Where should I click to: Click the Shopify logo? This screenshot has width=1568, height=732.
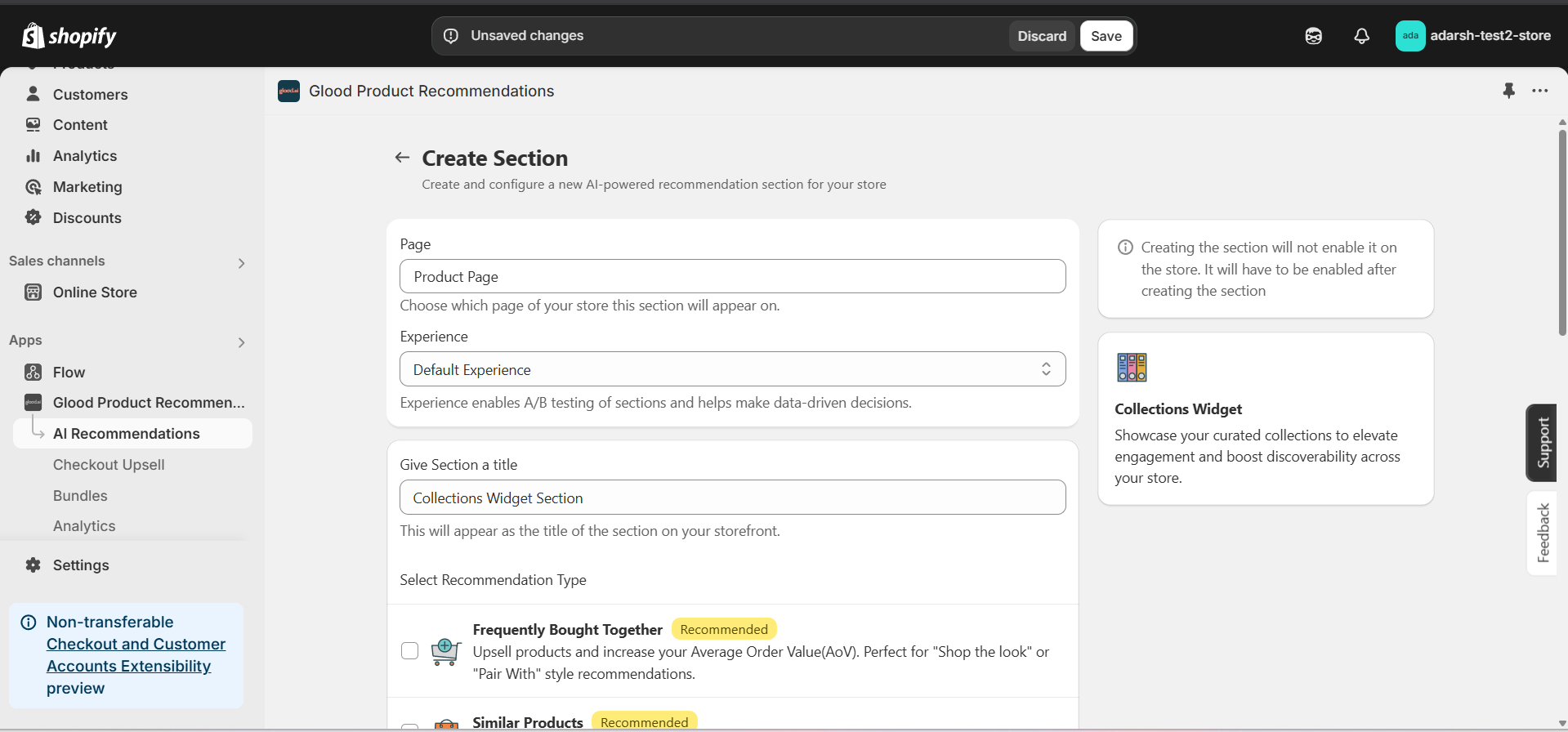(x=69, y=36)
